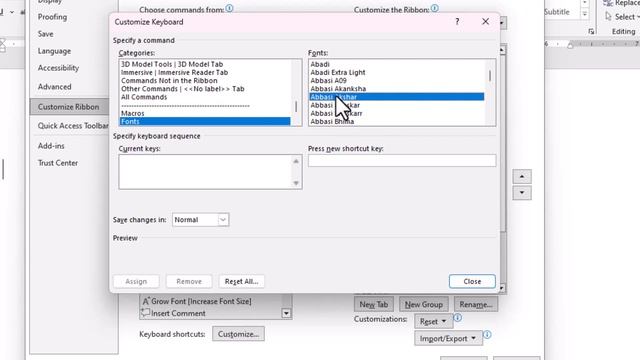This screenshot has width=640, height=360.
Task: Select Insert Comment command in list
Action: (x=210, y=313)
